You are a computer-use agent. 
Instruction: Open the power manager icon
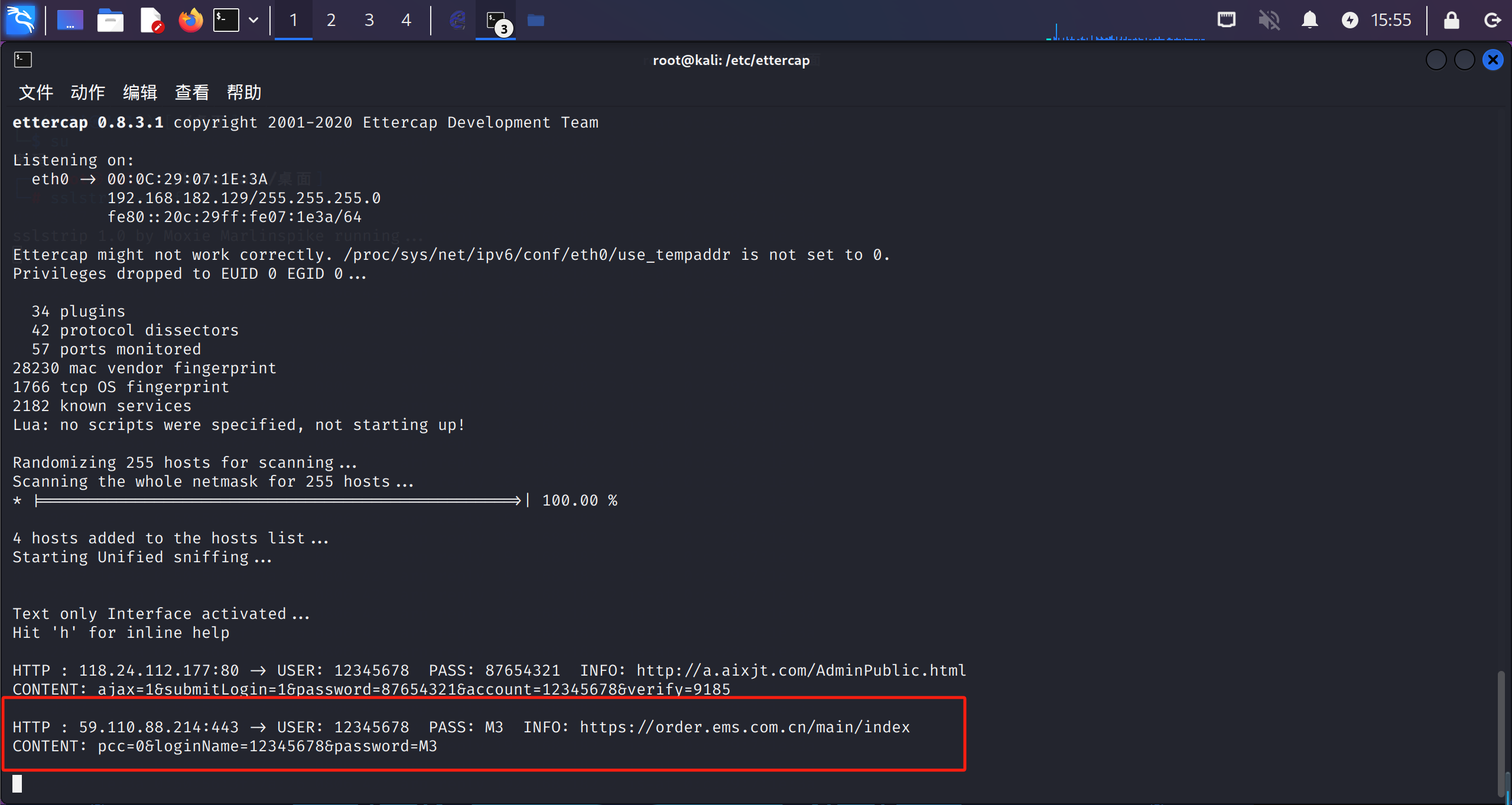pos(1350,20)
